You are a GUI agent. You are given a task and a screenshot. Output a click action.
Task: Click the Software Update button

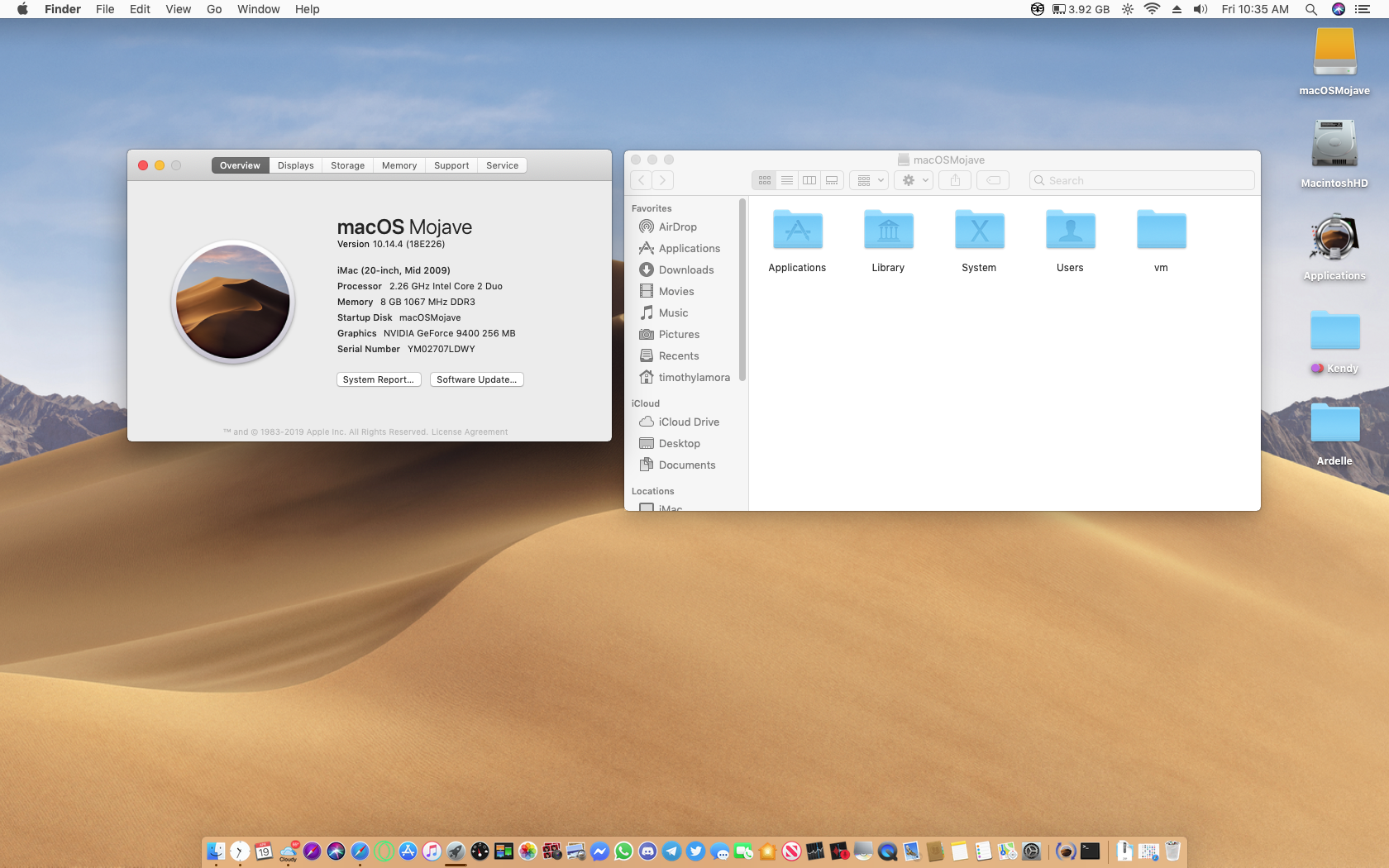[x=476, y=379]
